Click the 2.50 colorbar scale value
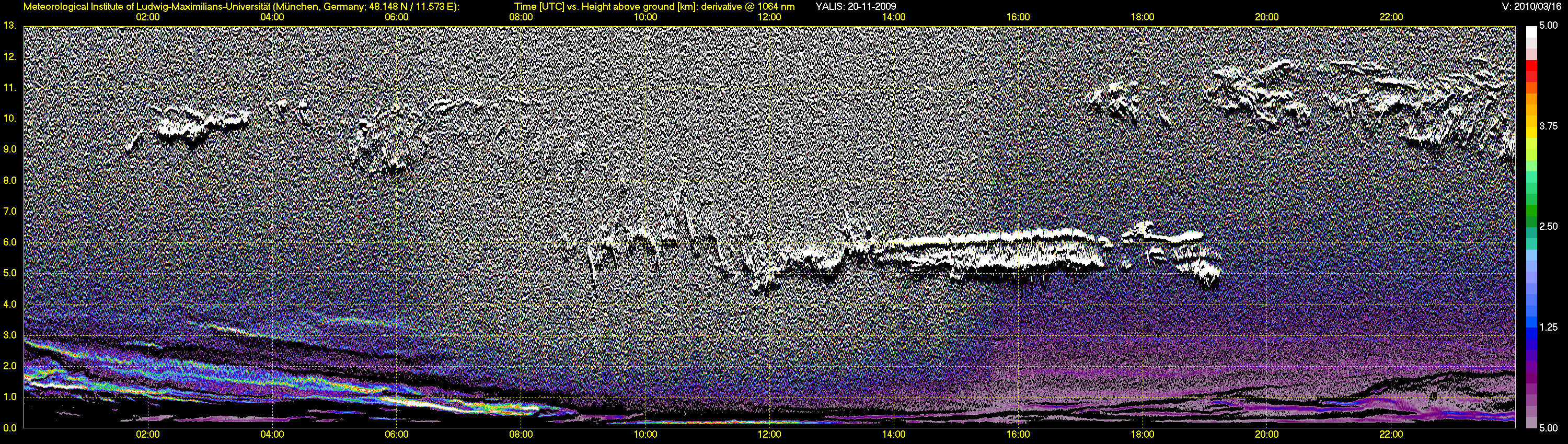This screenshot has height=444, width=1568. pyautogui.click(x=1548, y=226)
